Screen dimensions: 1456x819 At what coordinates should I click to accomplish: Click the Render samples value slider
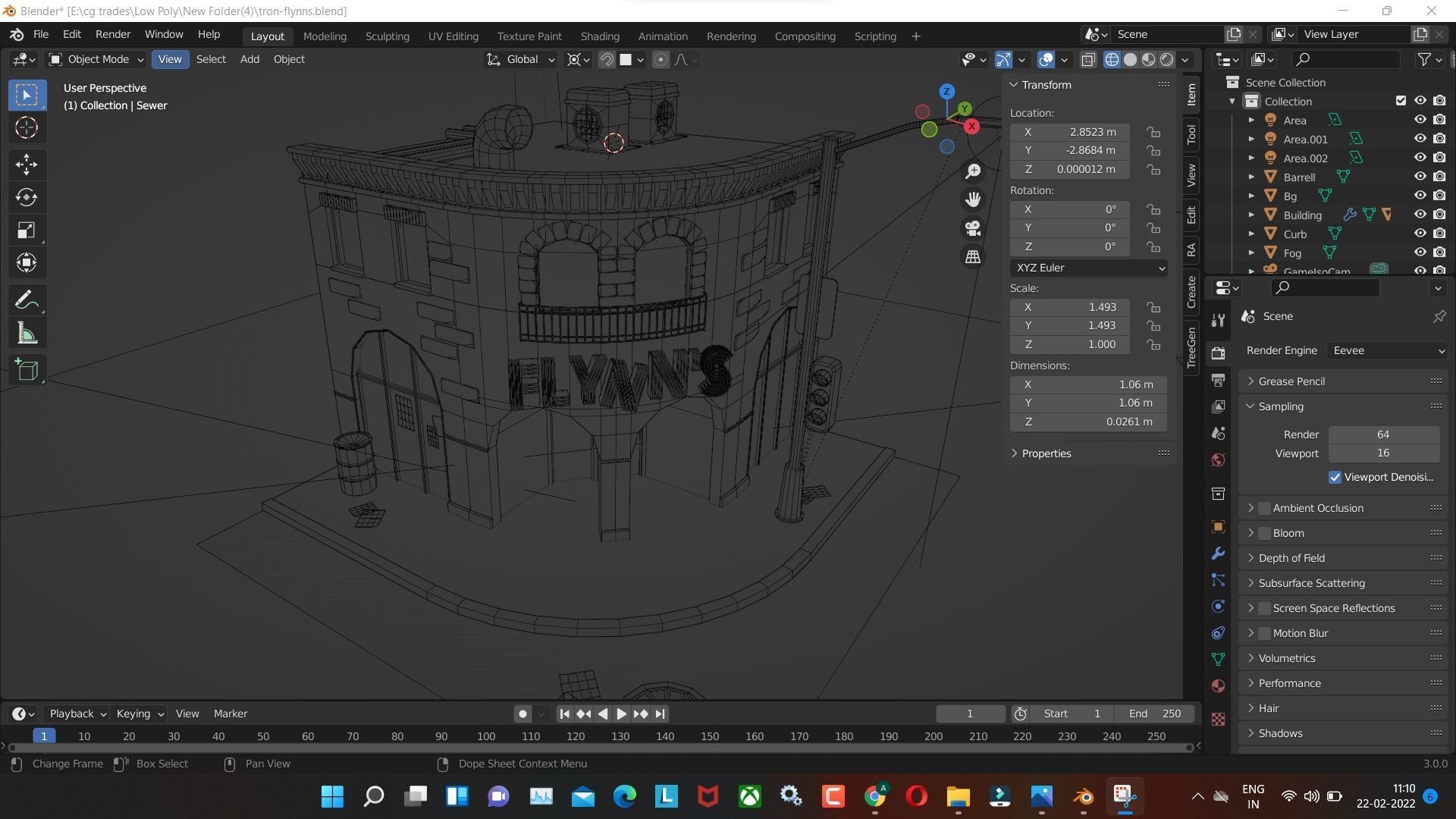(1383, 435)
